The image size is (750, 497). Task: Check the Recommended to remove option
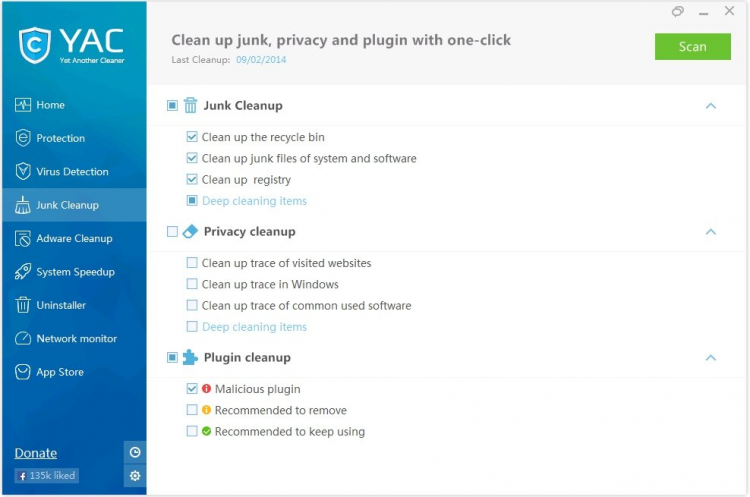[192, 410]
